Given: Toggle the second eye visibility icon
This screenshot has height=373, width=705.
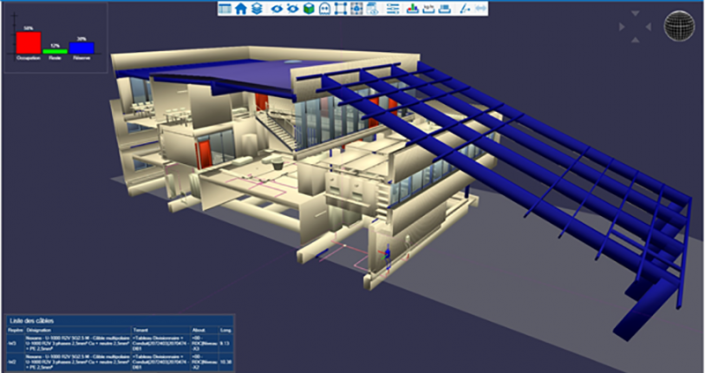Looking at the screenshot, I should 293,9.
